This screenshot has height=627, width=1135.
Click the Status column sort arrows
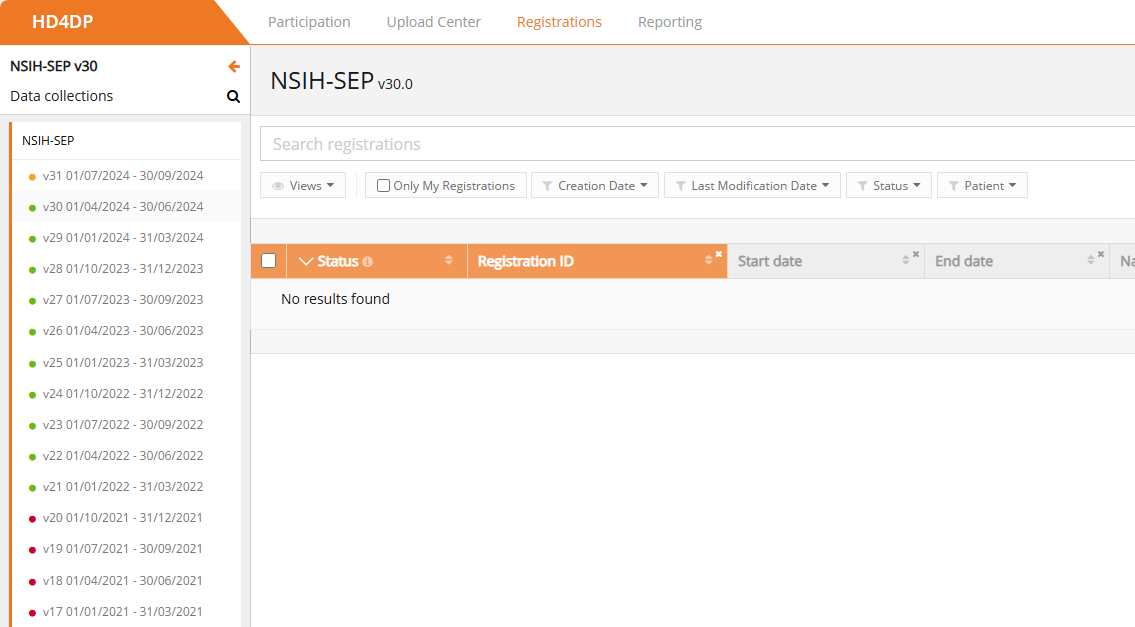click(449, 261)
